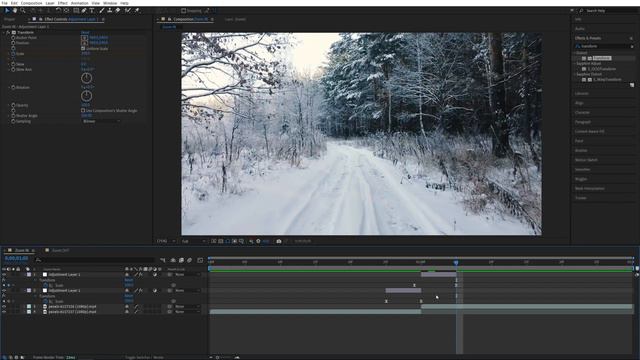Screen dimensions: 640x360
Task: Expand the Scale property in Effect Controls
Action: 9,53
